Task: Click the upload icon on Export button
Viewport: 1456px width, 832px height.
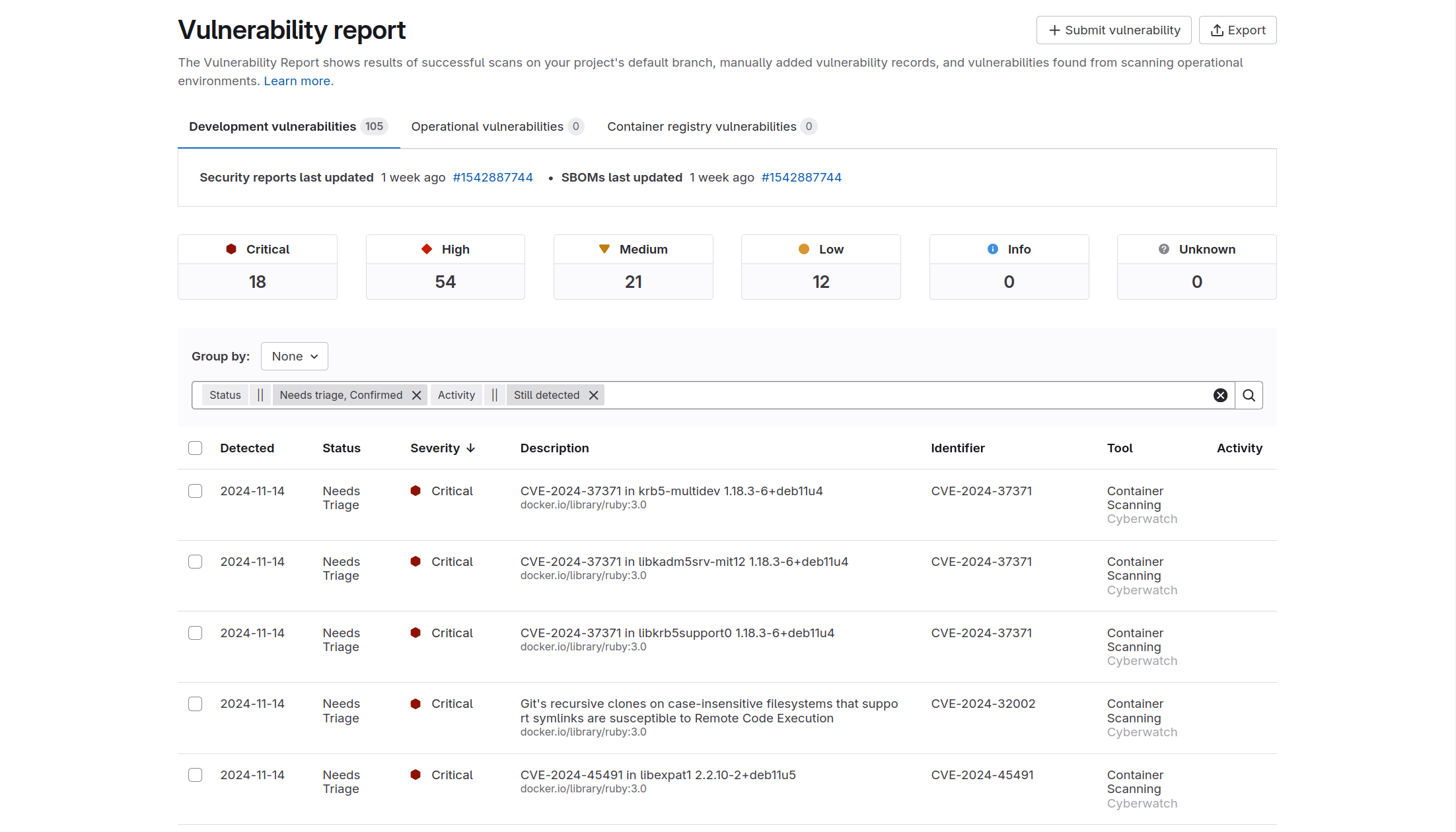Action: (x=1217, y=30)
